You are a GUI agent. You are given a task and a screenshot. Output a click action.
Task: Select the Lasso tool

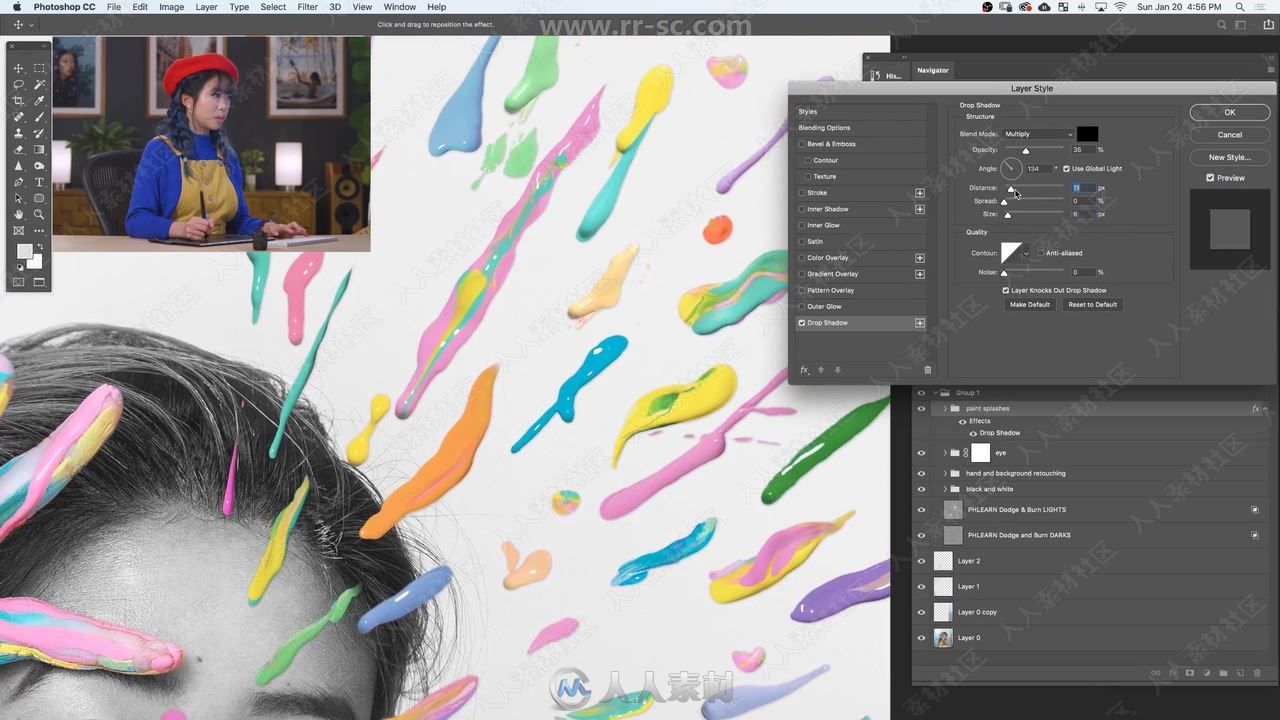(18, 85)
